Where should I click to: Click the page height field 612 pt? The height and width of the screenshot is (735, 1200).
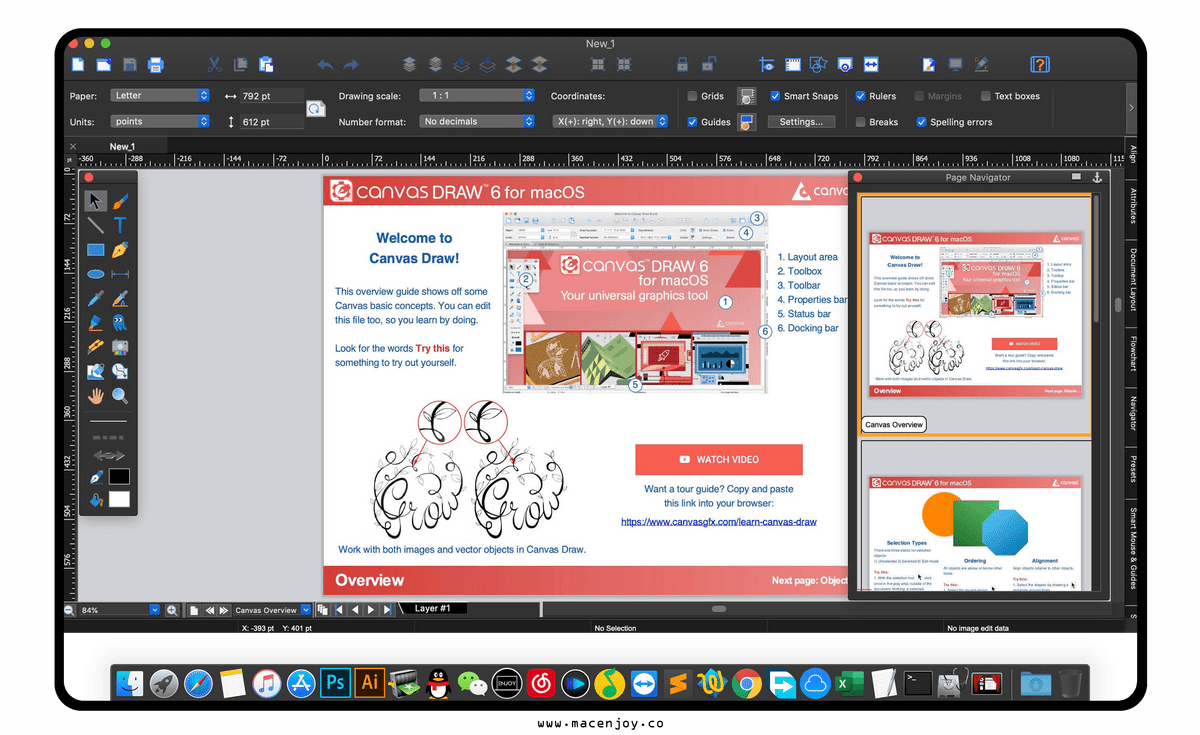pos(270,122)
